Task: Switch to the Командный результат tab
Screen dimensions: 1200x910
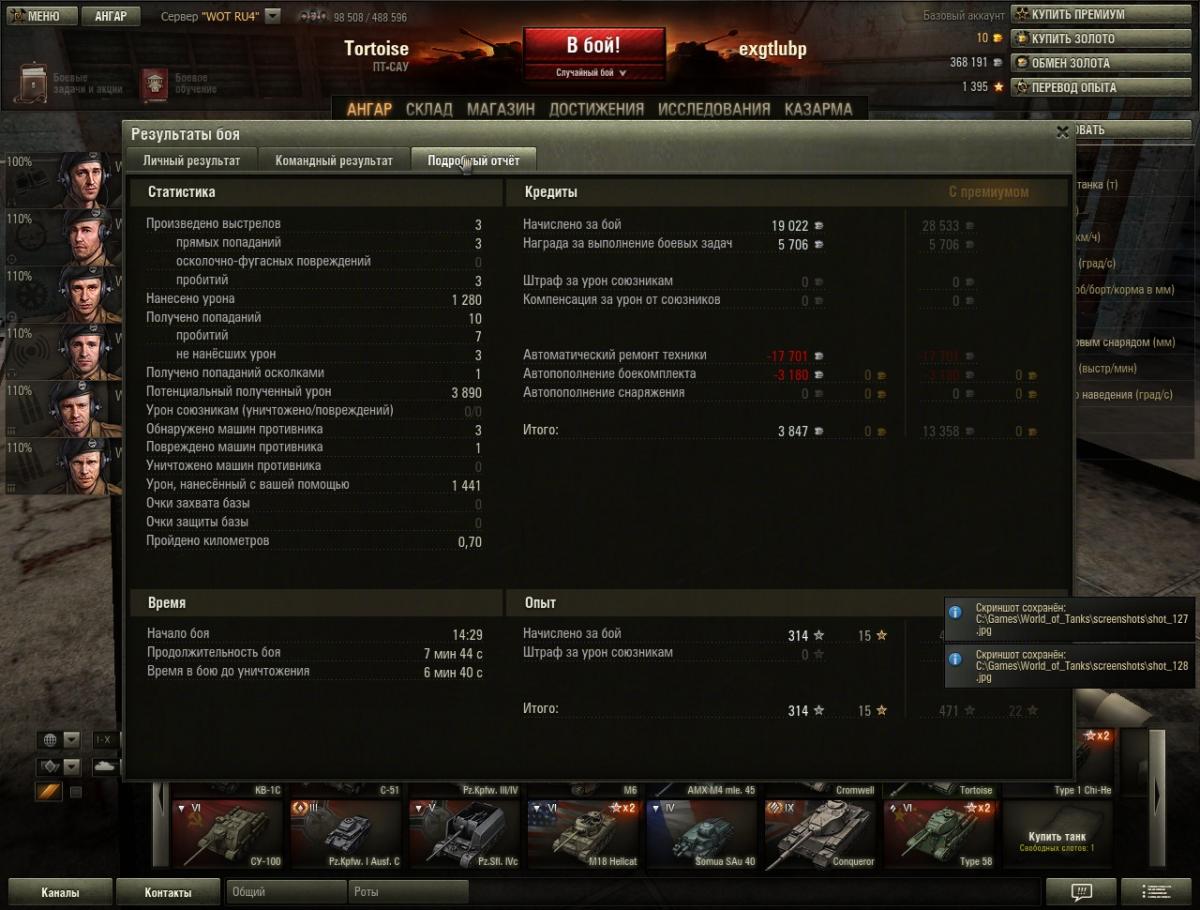Action: pyautogui.click(x=334, y=160)
